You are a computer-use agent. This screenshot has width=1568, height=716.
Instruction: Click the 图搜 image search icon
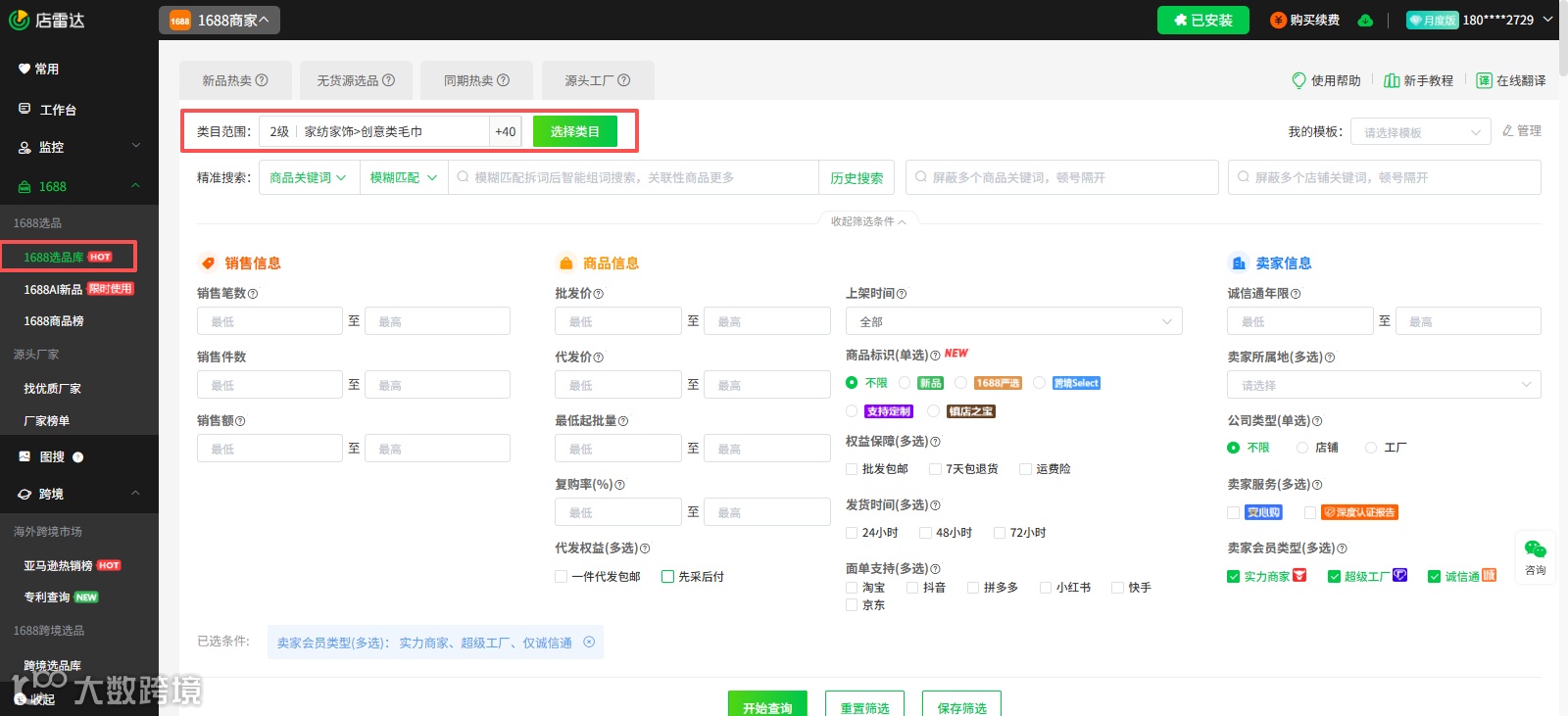(x=24, y=456)
